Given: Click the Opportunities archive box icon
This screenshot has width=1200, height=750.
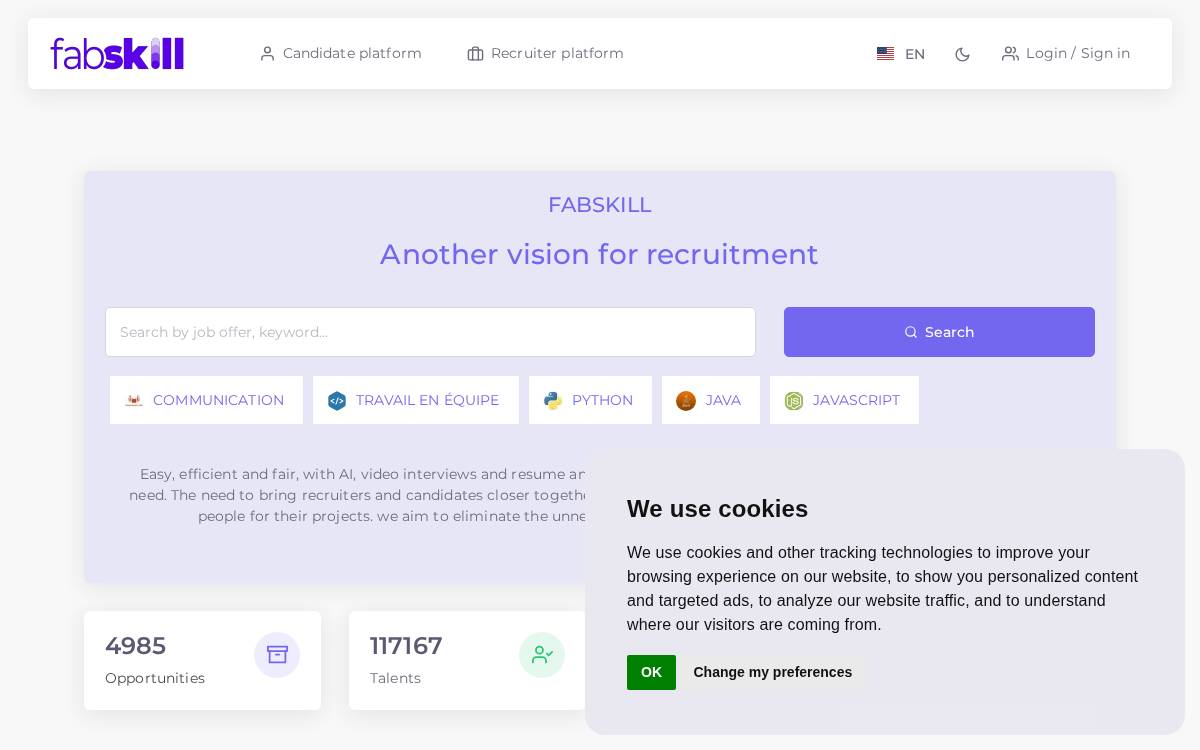Looking at the screenshot, I should pyautogui.click(x=277, y=655).
